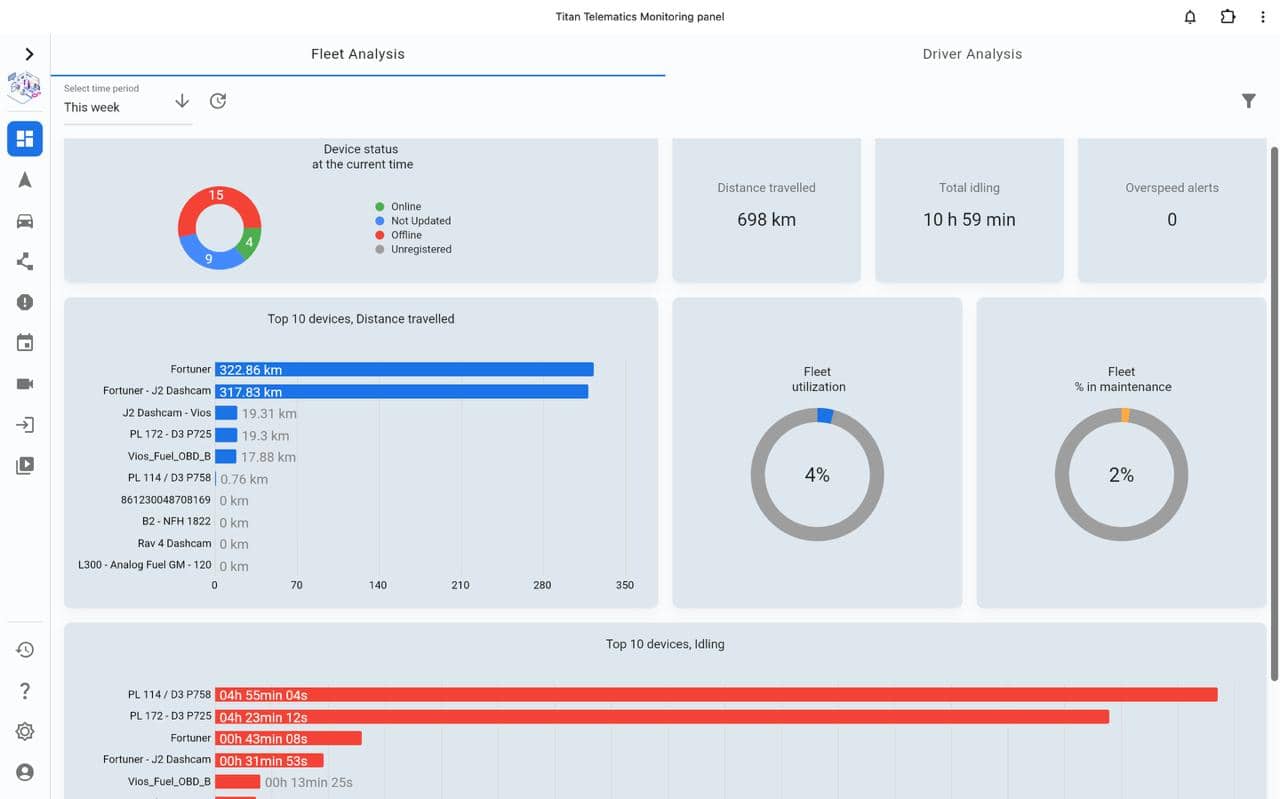Click the PL 172 - D3 P725 idling bar

coord(662,717)
